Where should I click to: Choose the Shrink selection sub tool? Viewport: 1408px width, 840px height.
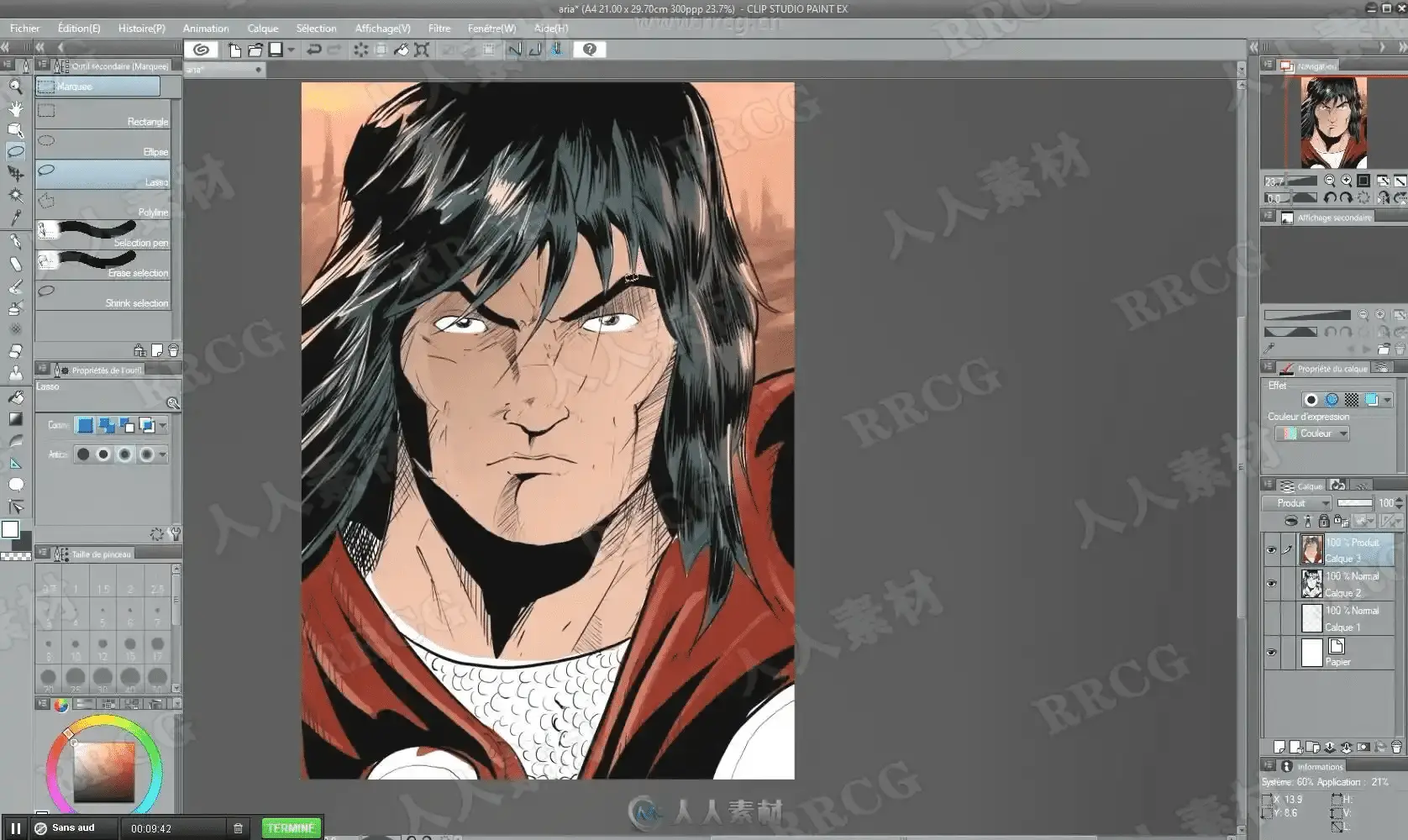coord(103,296)
